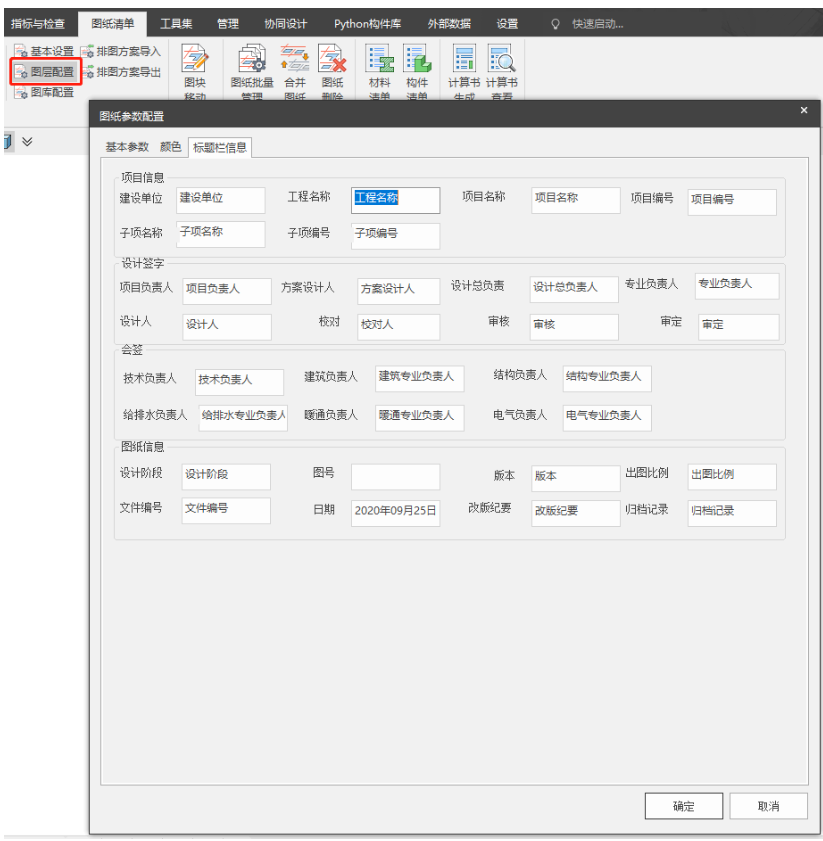Viewport: 823px width, 841px height.
Task: Launch 计算书生成 from the ribbon
Action: [x=464, y=62]
